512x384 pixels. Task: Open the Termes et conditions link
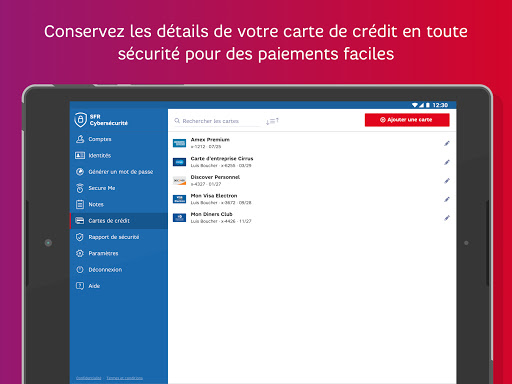coord(125,378)
